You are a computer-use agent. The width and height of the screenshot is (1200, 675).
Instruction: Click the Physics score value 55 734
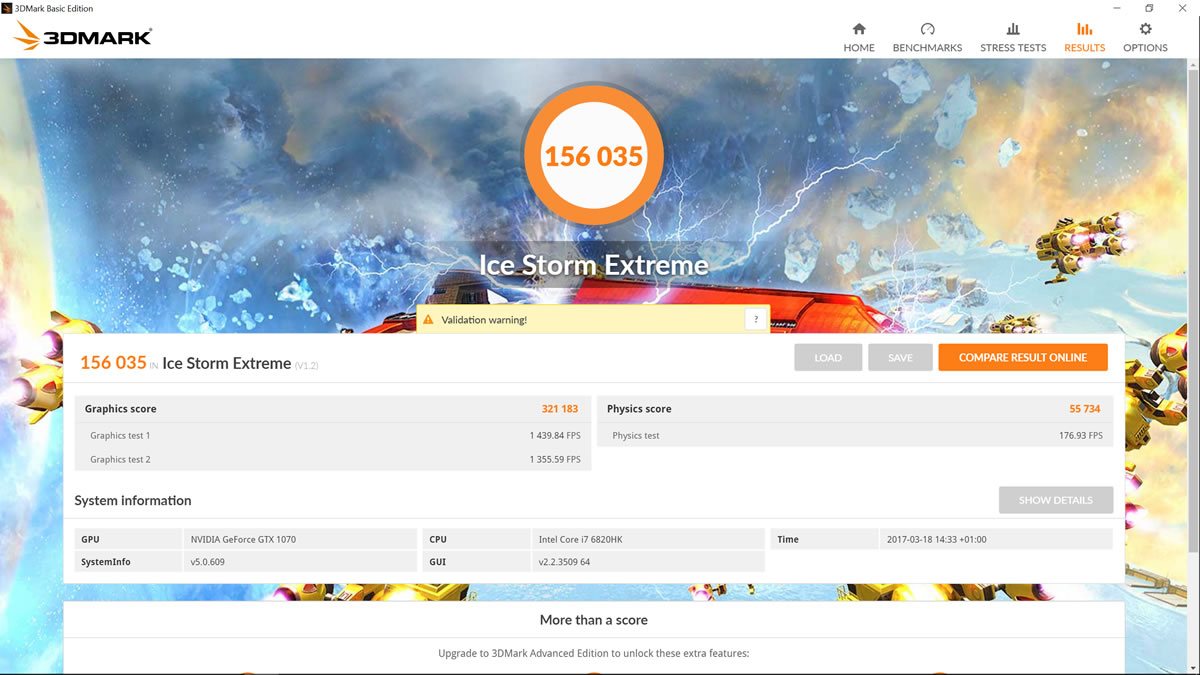[1085, 409]
